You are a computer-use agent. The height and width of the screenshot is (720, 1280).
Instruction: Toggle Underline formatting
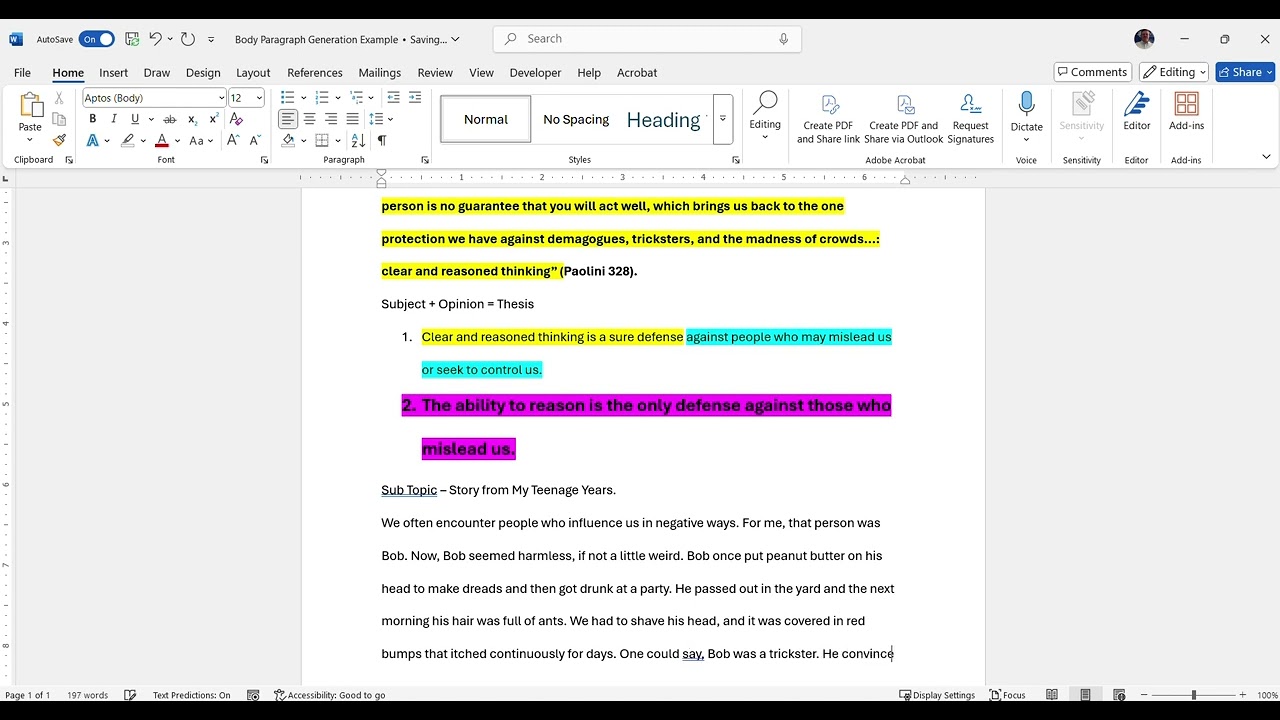[135, 119]
